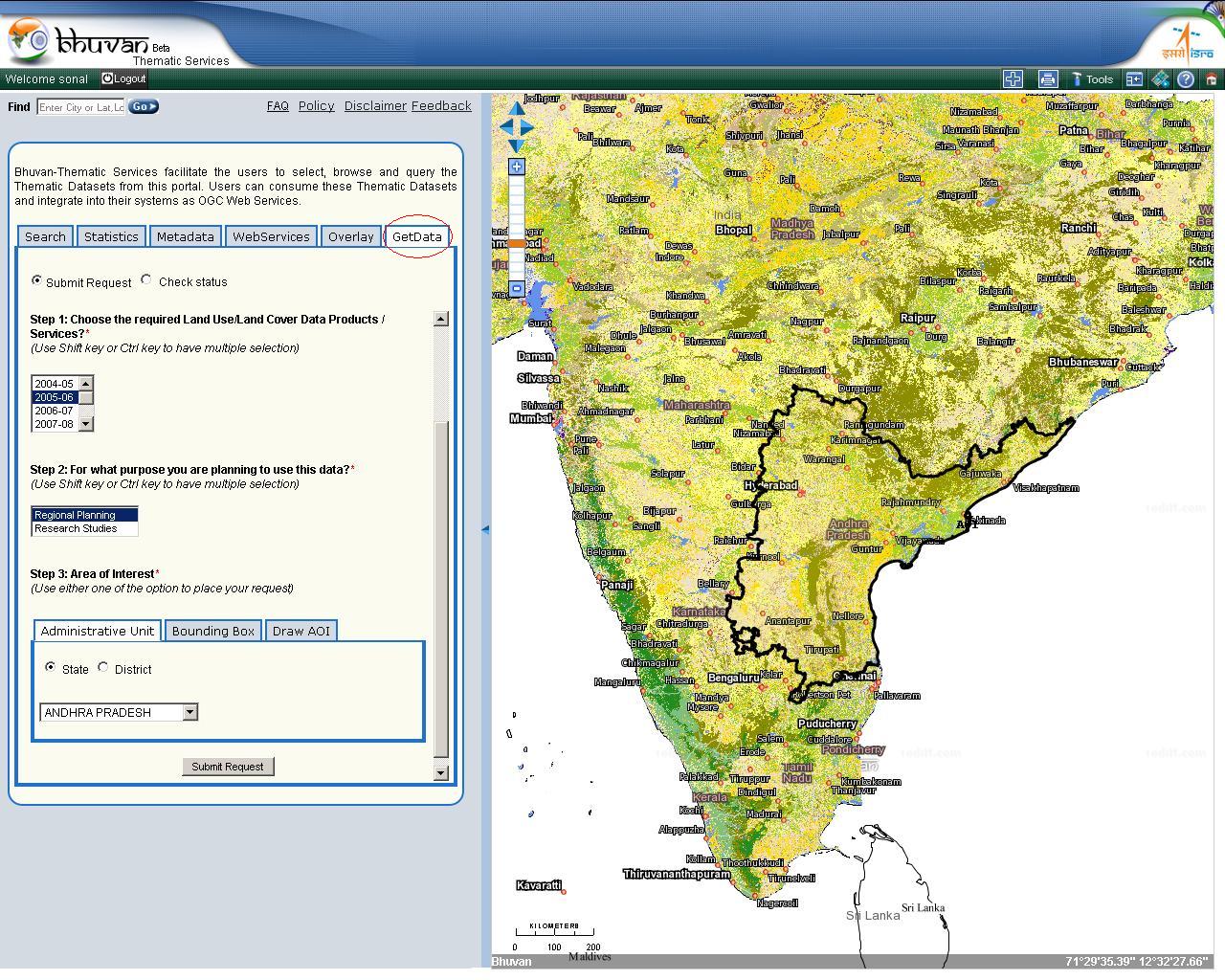1225x980 pixels.
Task: Zoom out using map minus button
Action: pyautogui.click(x=517, y=288)
